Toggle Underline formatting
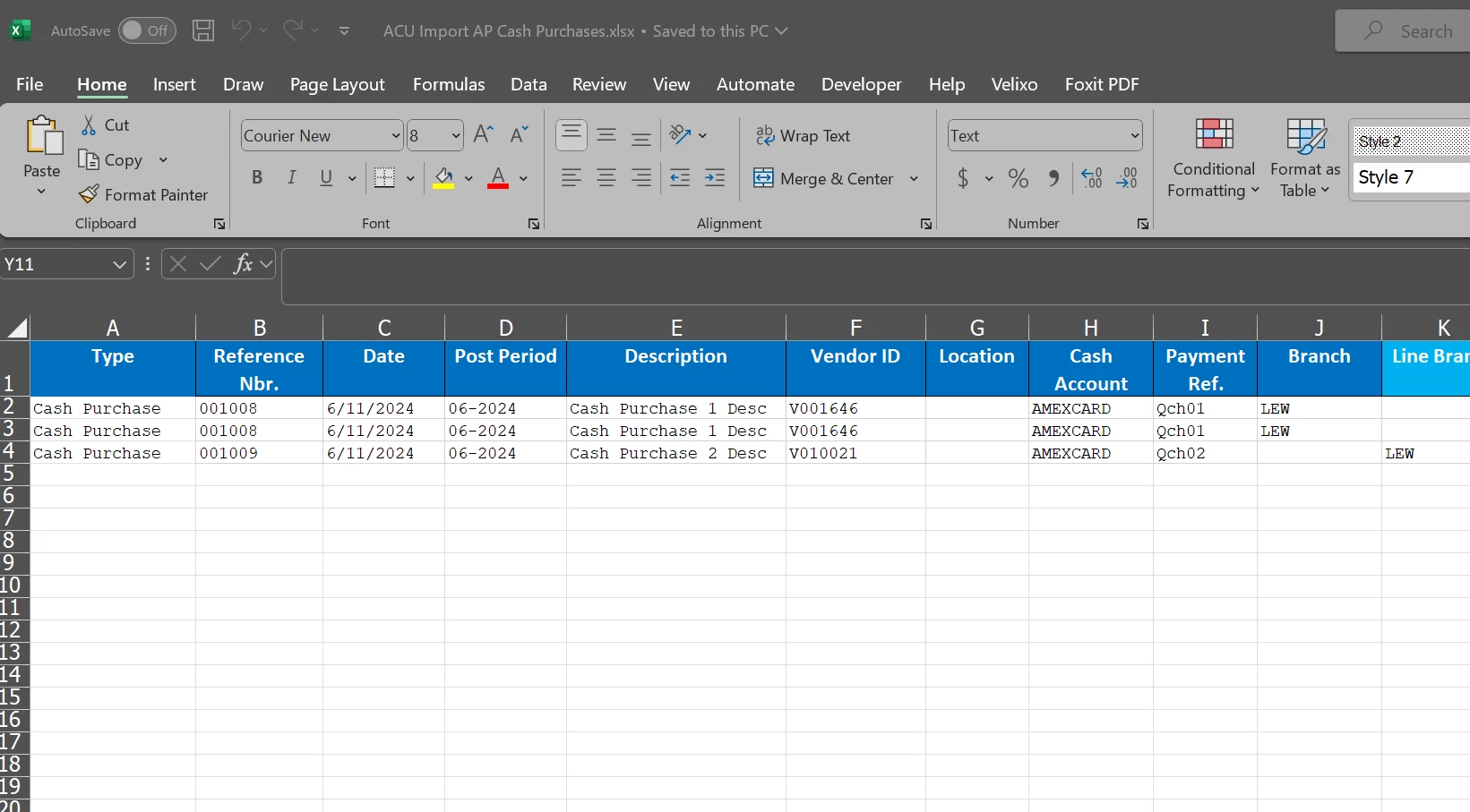The height and width of the screenshot is (812, 1470). (x=326, y=177)
